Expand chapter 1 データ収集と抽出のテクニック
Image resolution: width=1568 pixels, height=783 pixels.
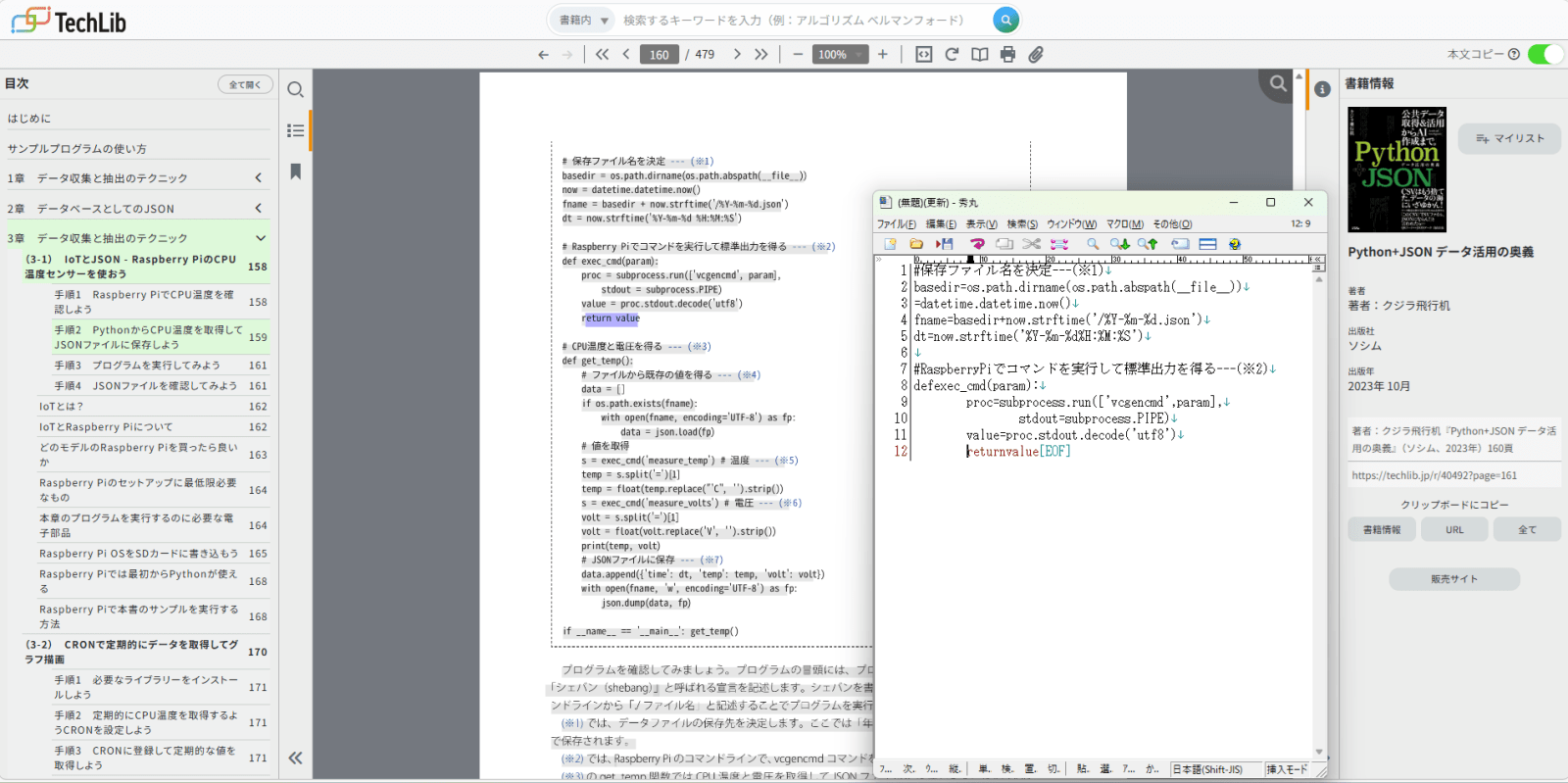259,177
